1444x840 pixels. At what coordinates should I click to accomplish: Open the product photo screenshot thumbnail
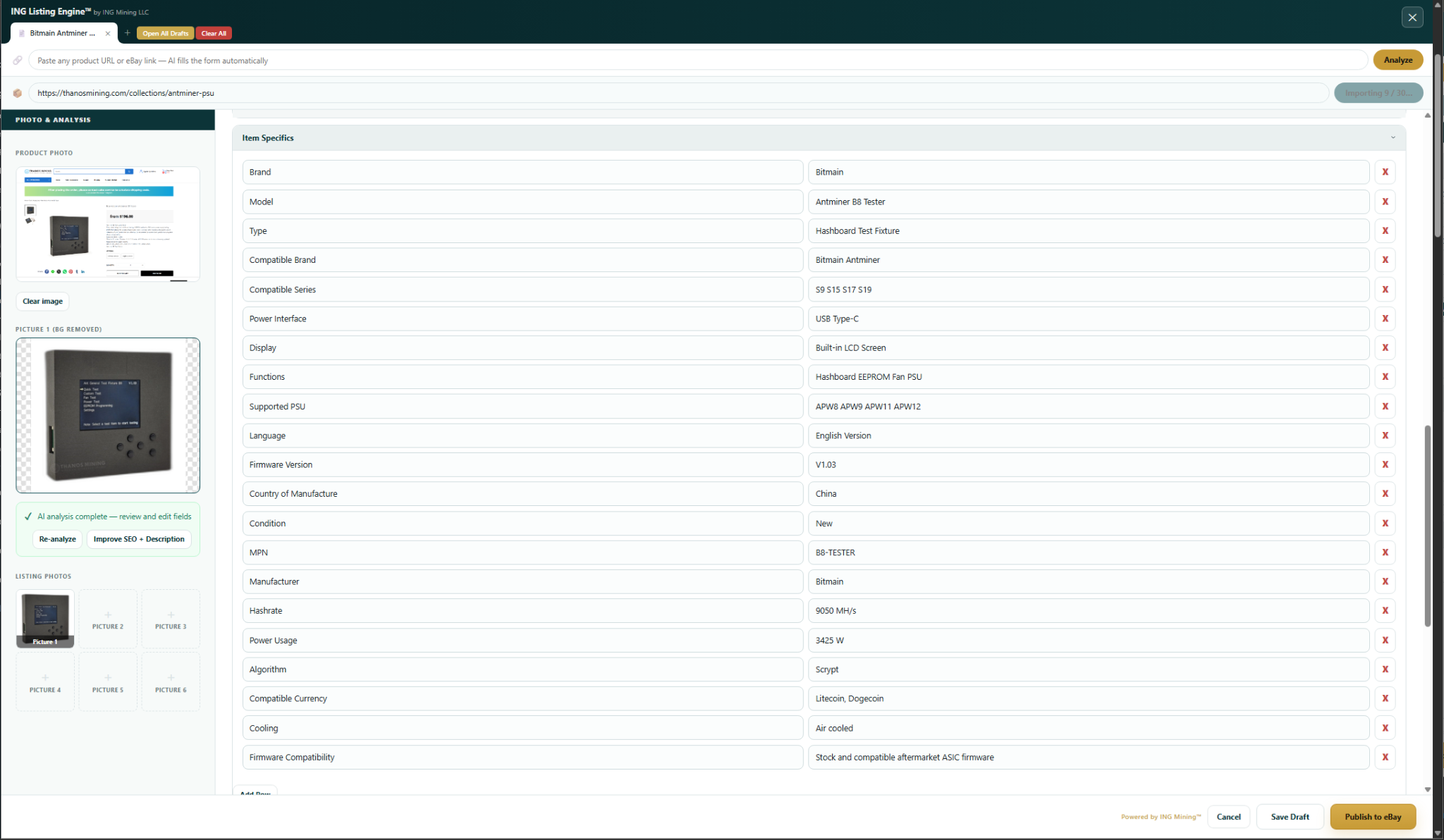tap(108, 224)
